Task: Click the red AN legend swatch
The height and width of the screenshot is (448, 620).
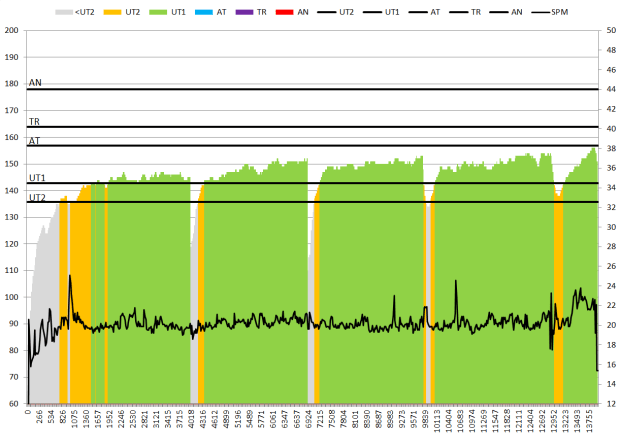Action: tap(286, 11)
